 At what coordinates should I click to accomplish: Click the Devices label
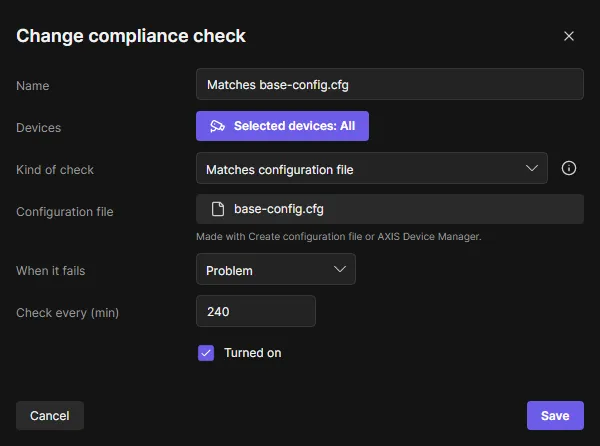[x=38, y=128]
